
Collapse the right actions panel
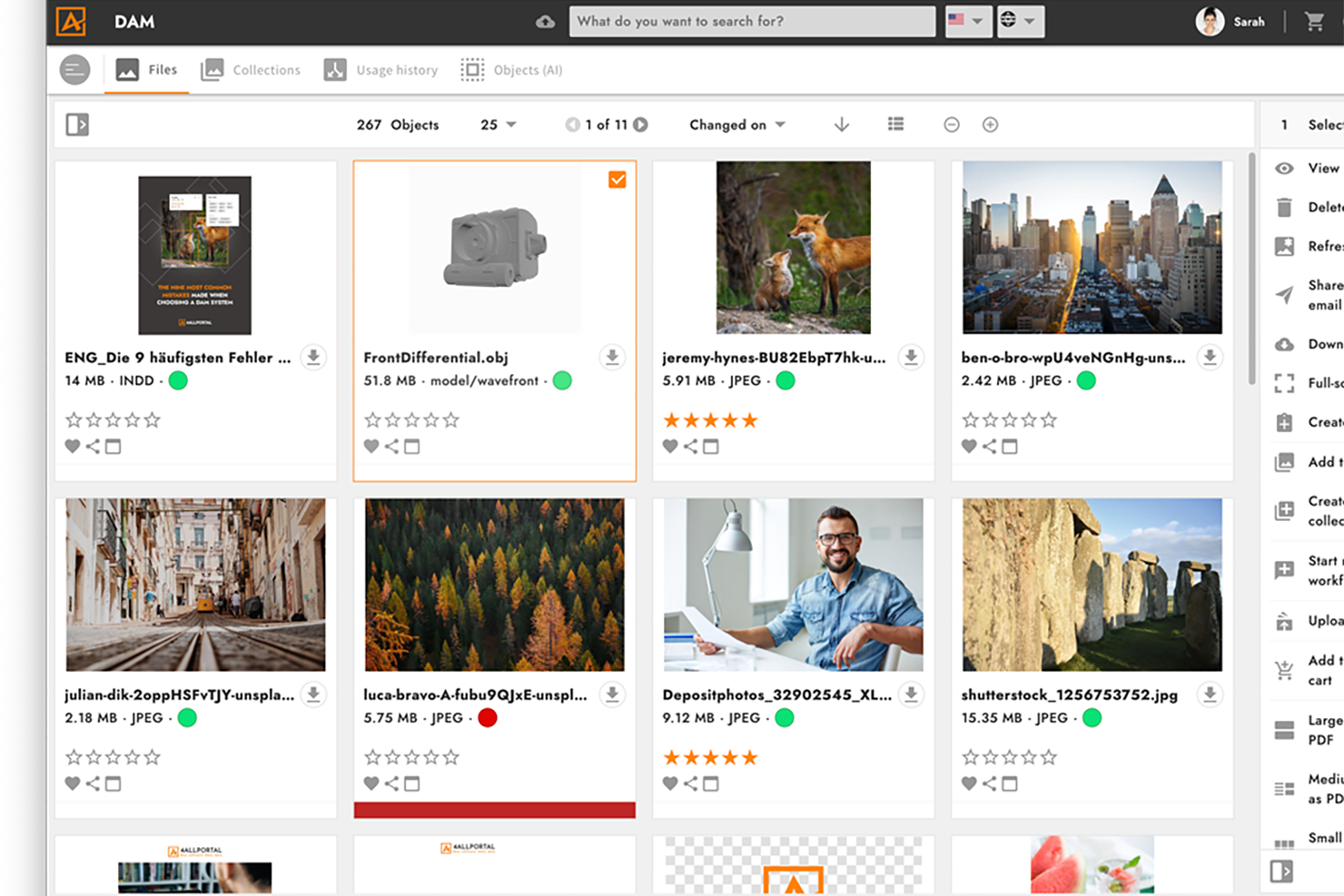click(x=1281, y=871)
